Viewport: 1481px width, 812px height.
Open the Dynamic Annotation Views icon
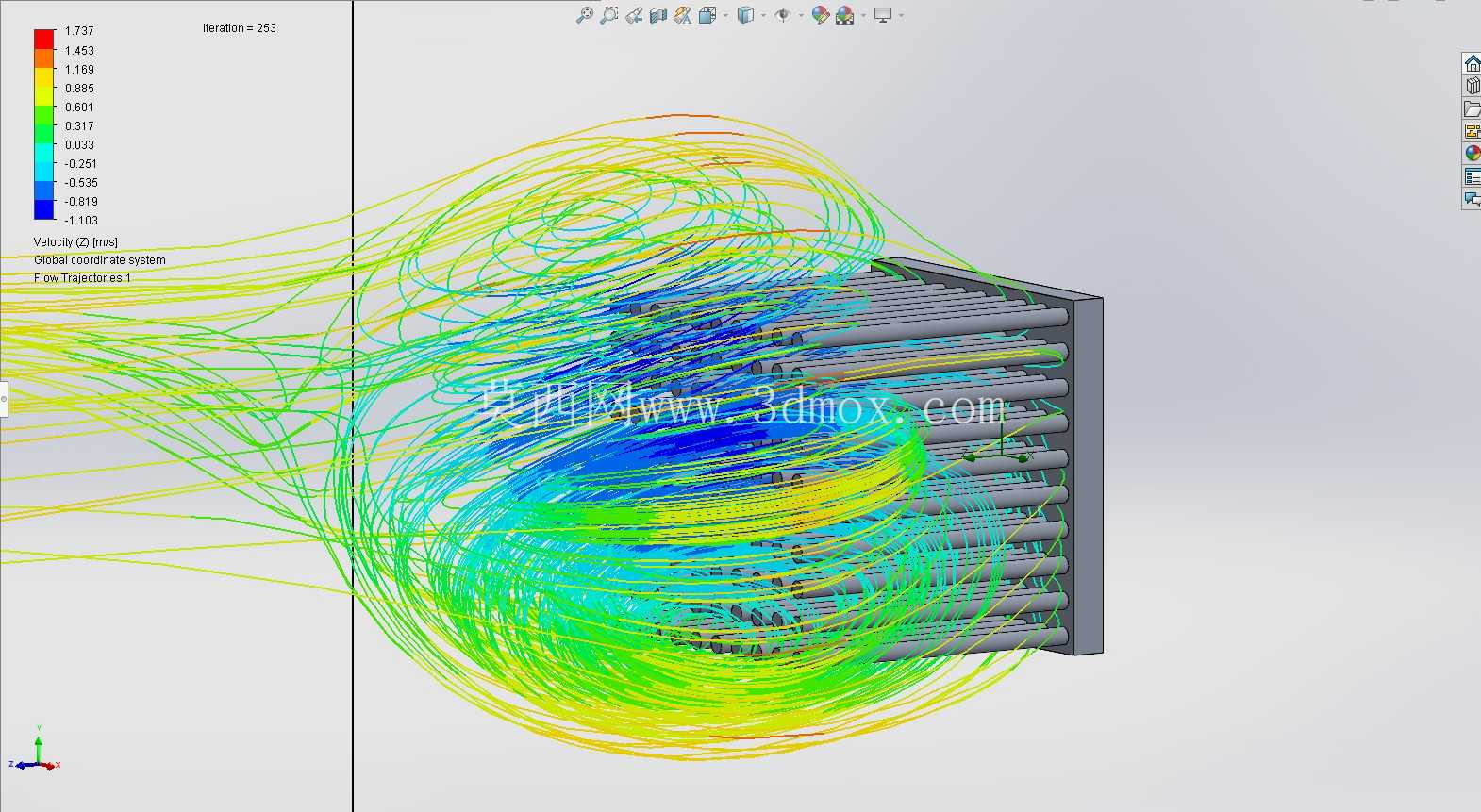click(682, 15)
